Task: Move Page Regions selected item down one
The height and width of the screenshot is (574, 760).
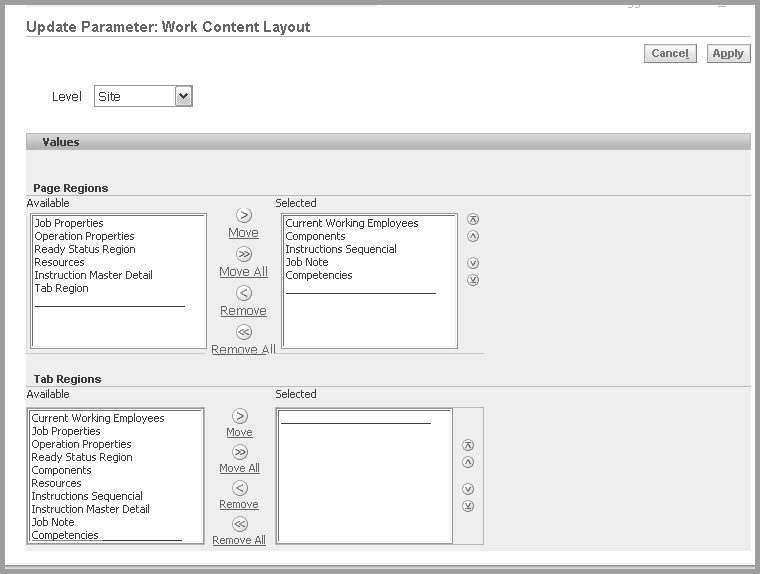Action: 473,263
